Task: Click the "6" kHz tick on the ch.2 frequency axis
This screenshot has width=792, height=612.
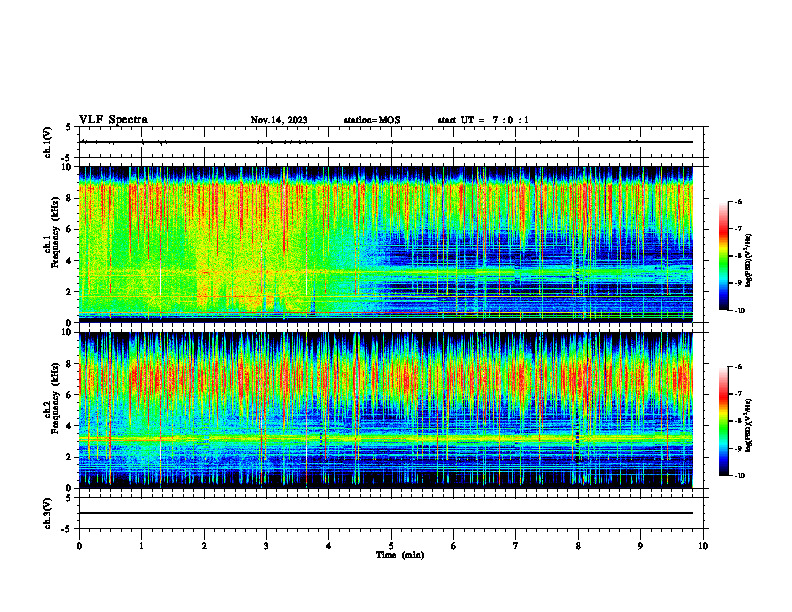Action: click(x=69, y=395)
